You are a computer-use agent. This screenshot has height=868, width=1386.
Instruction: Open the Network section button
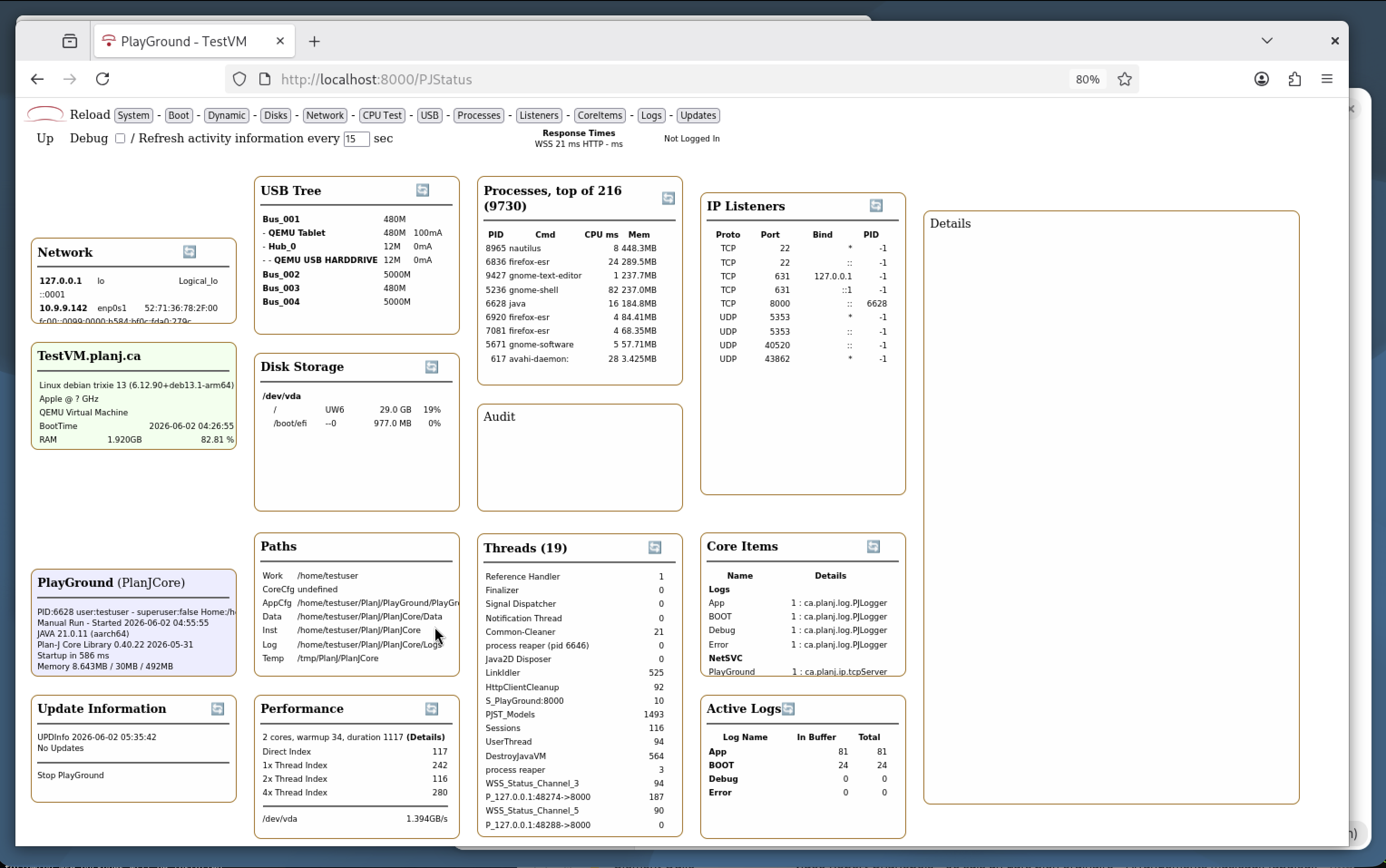[x=325, y=115]
